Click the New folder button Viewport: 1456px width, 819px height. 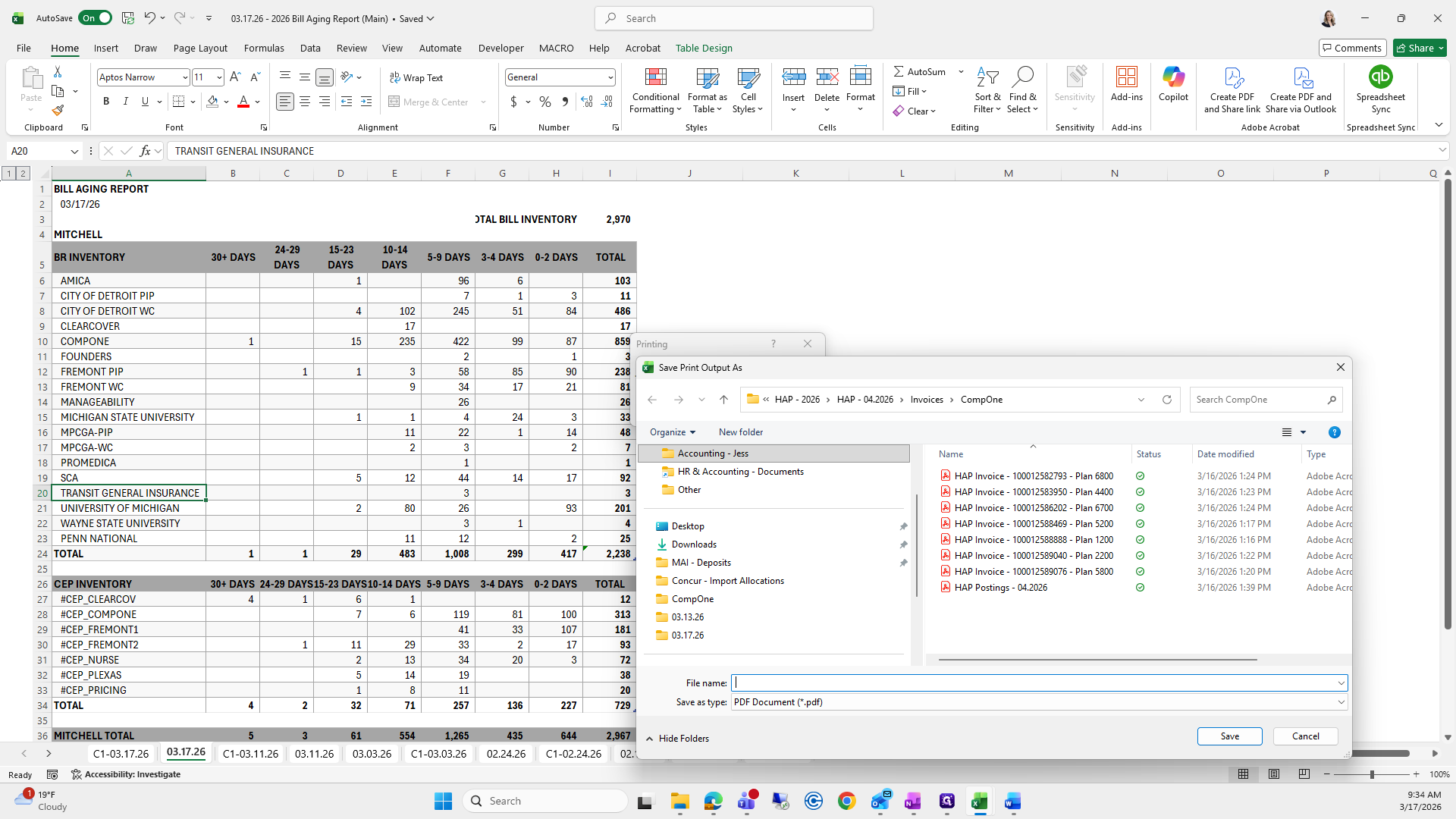(740, 432)
